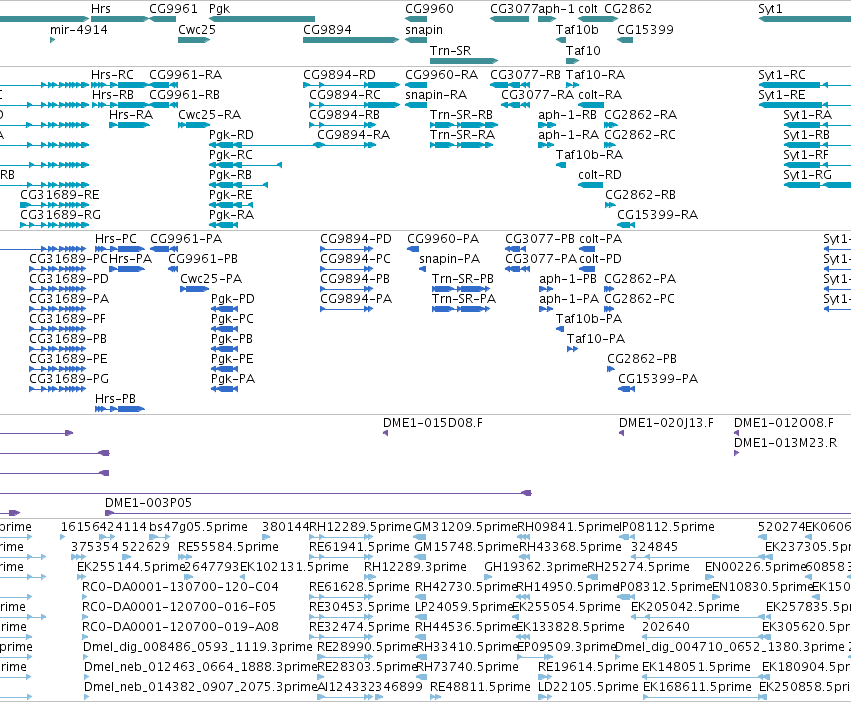Select the CG9960 gene label
The height and width of the screenshot is (702, 851).
[429, 9]
